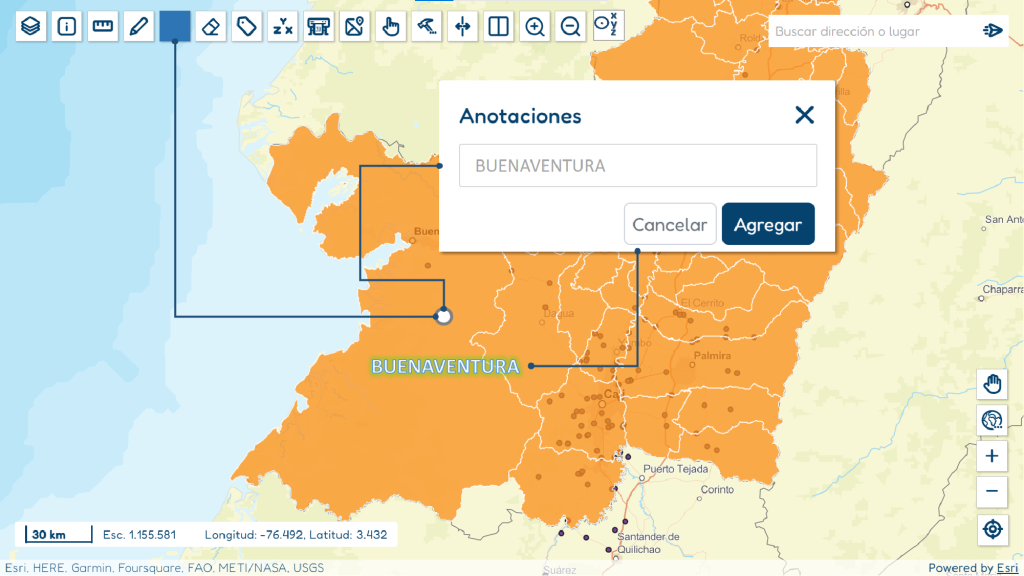Toggle the split view panel tool
Viewport: 1024px width, 576px height.
(498, 26)
